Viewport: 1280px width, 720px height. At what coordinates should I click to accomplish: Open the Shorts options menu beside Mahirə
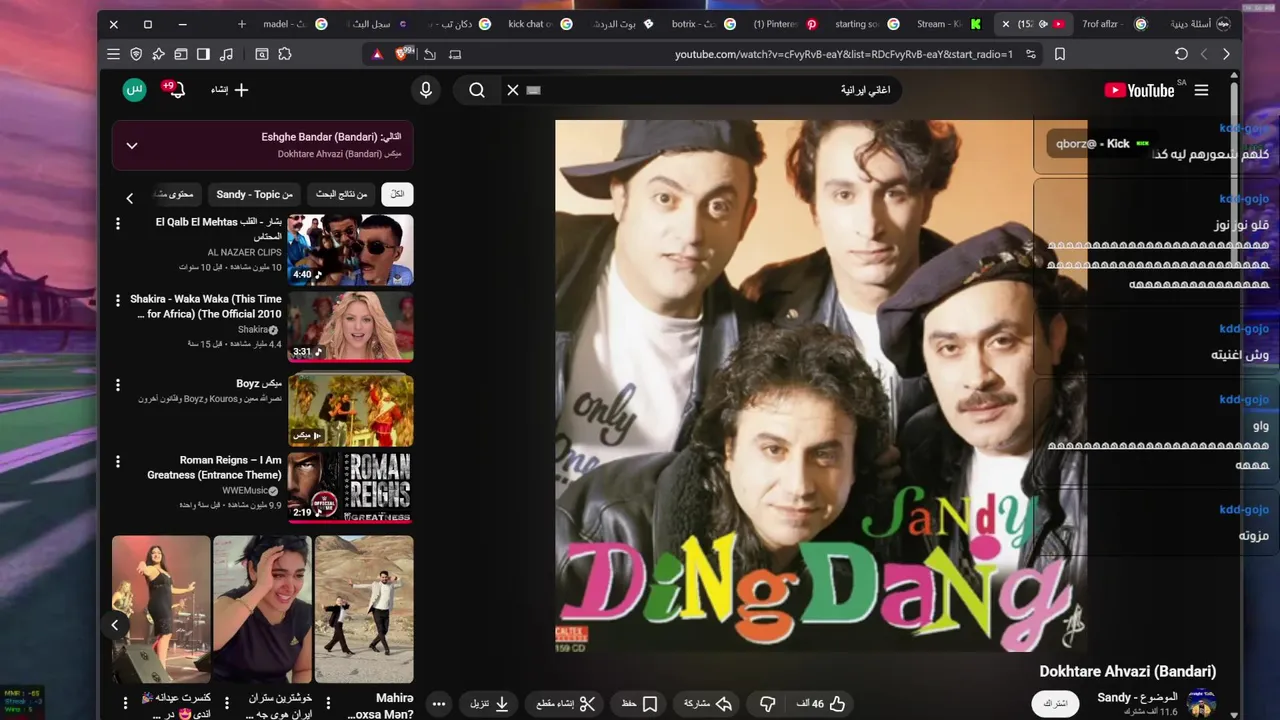[x=328, y=703]
